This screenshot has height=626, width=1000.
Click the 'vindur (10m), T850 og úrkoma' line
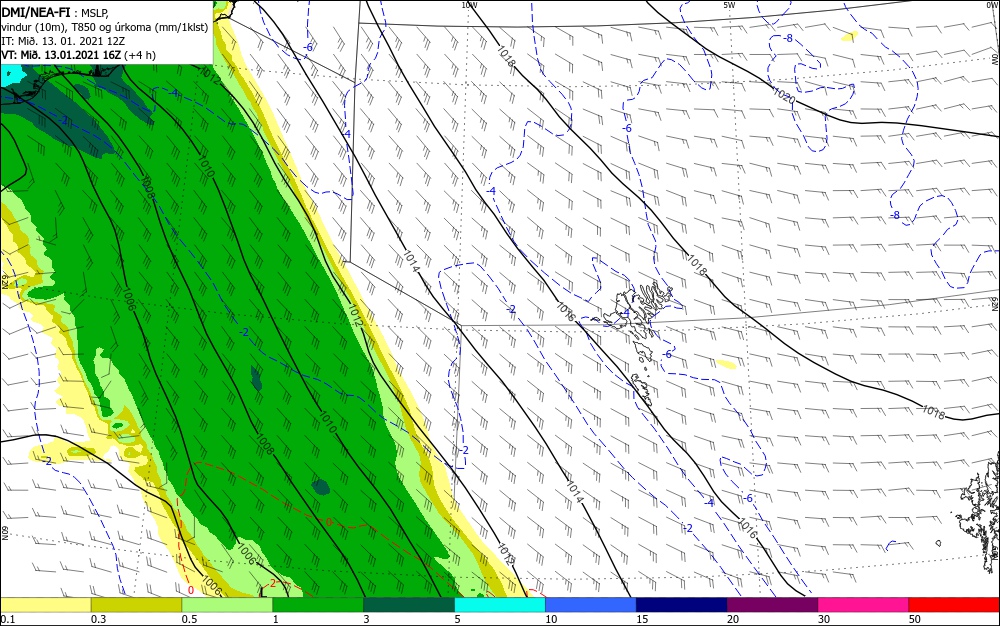tap(105, 27)
